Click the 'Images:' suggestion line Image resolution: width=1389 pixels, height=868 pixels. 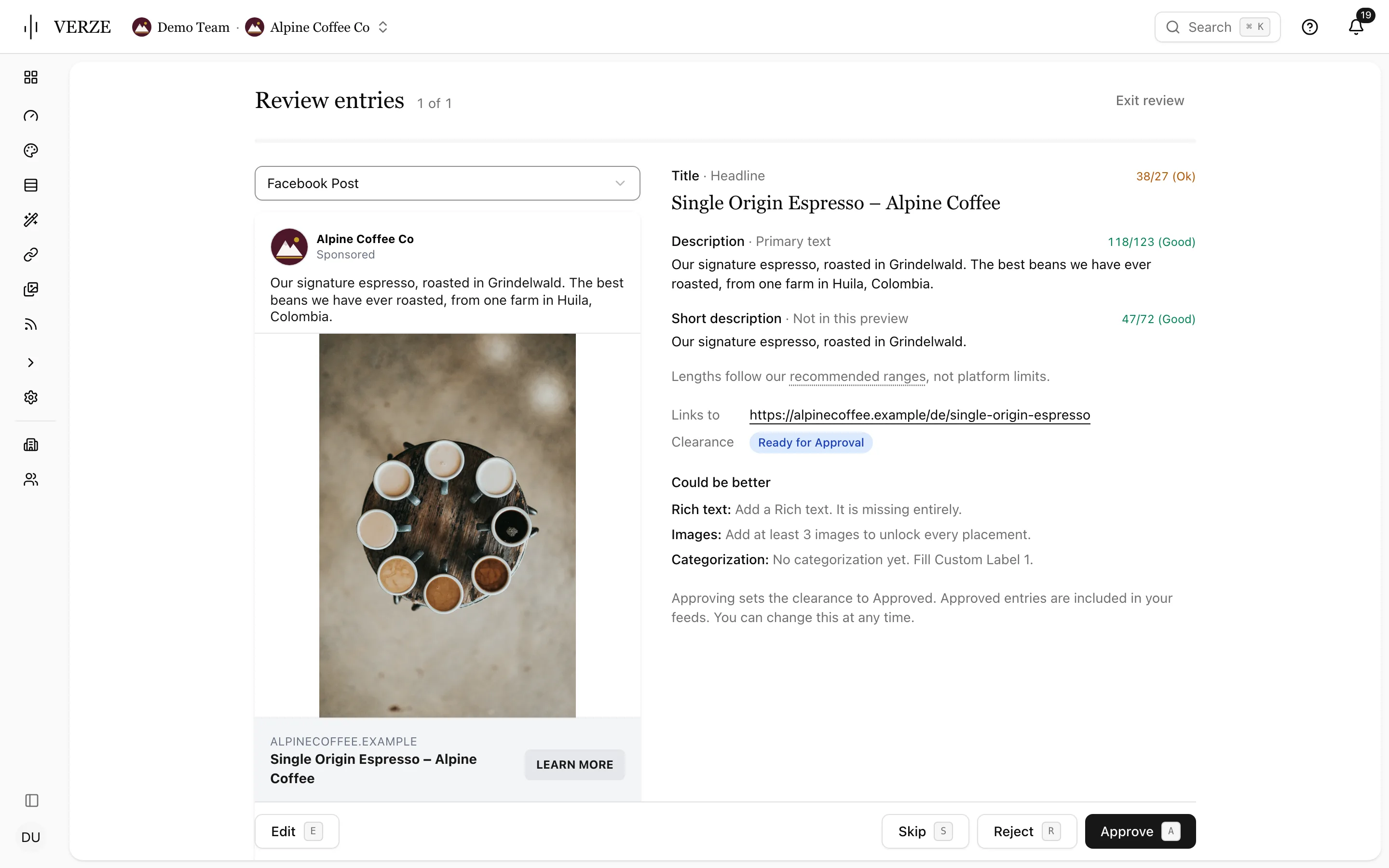851,534
